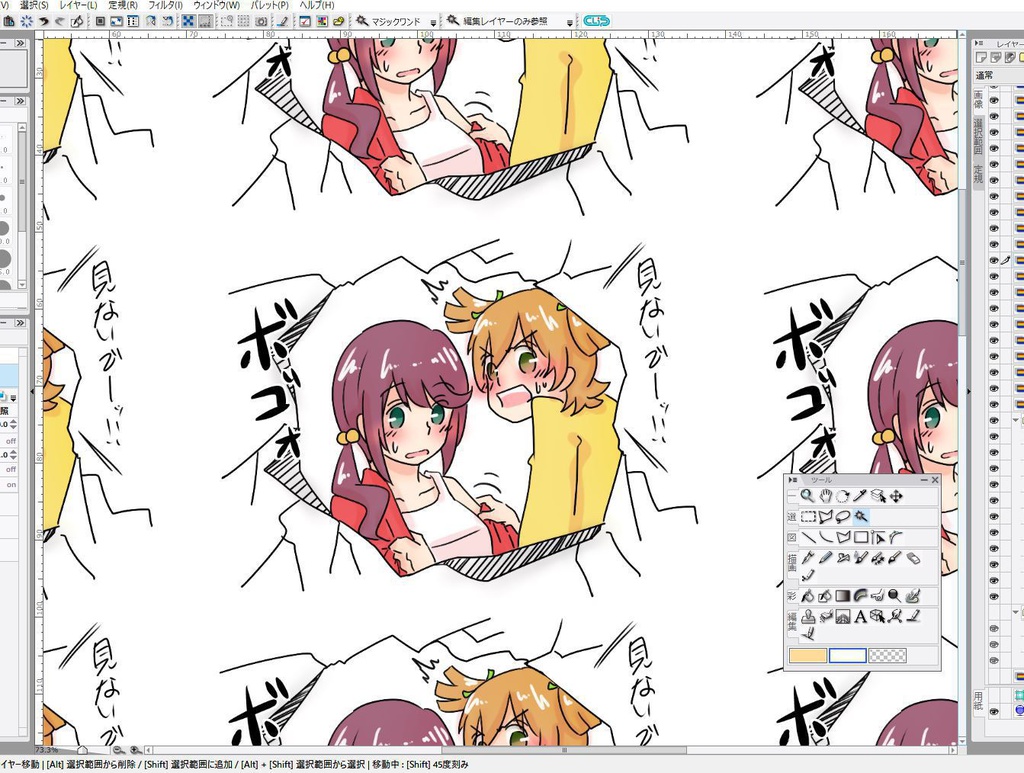Select the Layer Select tool

(x=878, y=496)
